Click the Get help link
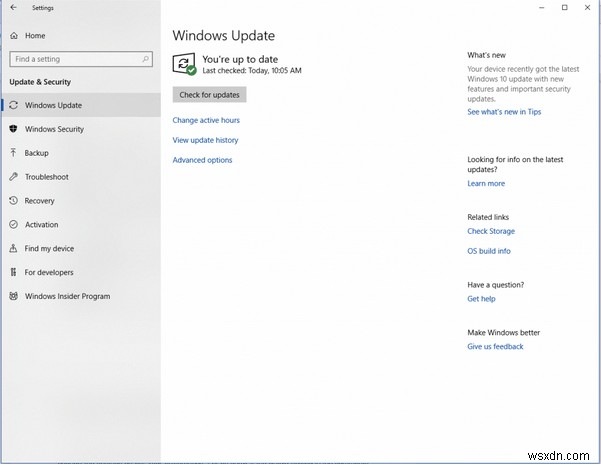601x466 pixels. coord(481,299)
